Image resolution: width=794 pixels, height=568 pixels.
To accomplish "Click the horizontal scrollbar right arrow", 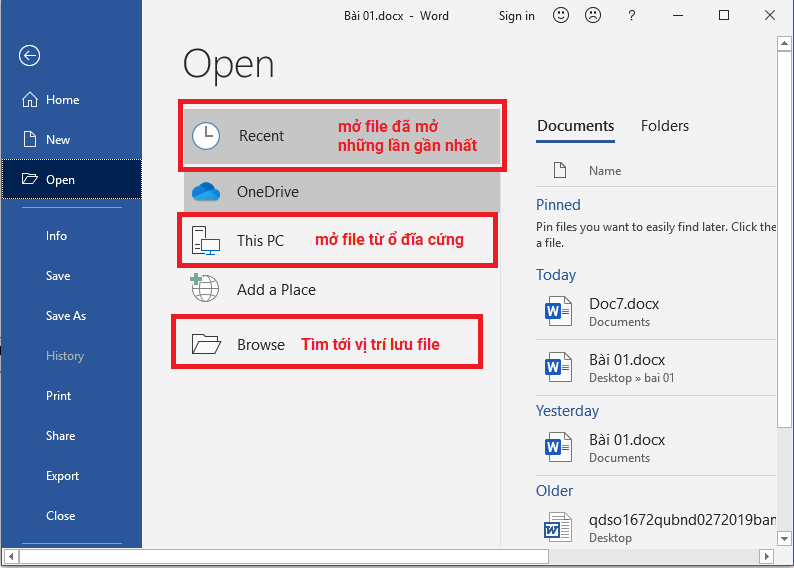I will (766, 556).
